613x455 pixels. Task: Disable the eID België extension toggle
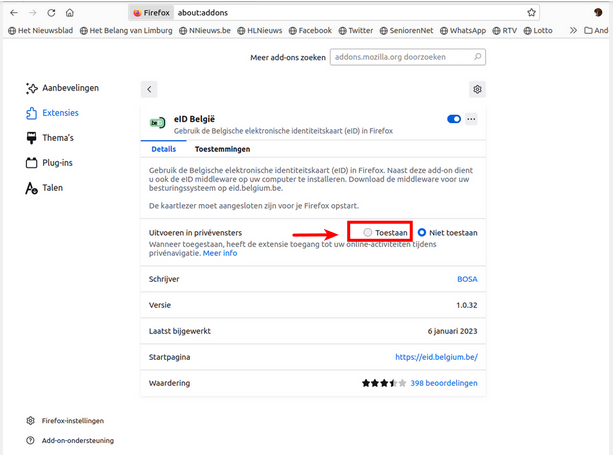454,119
